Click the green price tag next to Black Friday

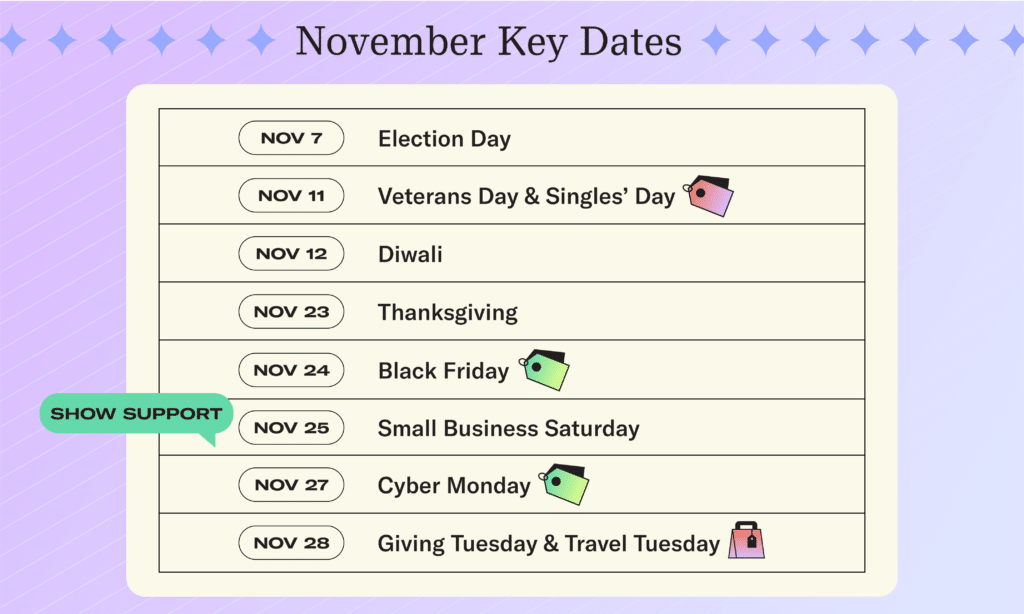[x=544, y=370]
